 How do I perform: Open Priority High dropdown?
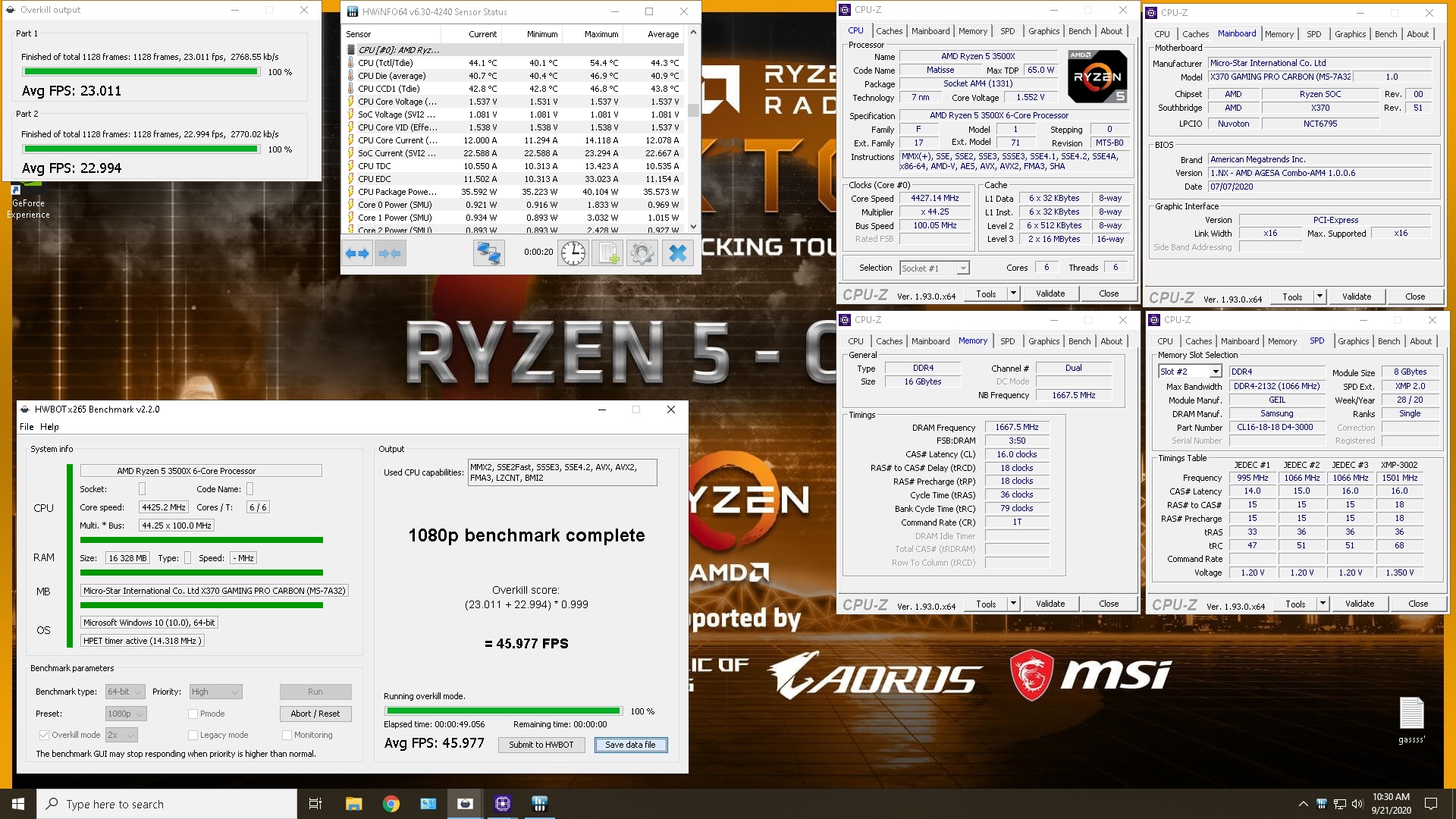215,692
